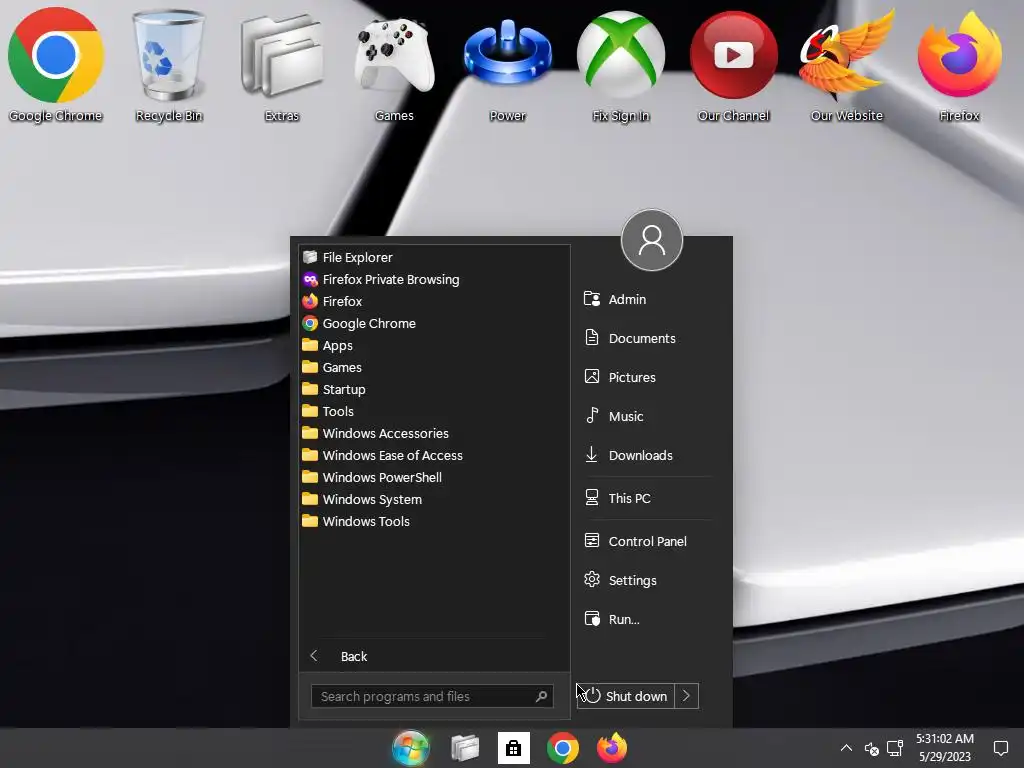This screenshot has width=1024, height=768.
Task: Expand the Games folder in start menu
Action: click(434, 368)
